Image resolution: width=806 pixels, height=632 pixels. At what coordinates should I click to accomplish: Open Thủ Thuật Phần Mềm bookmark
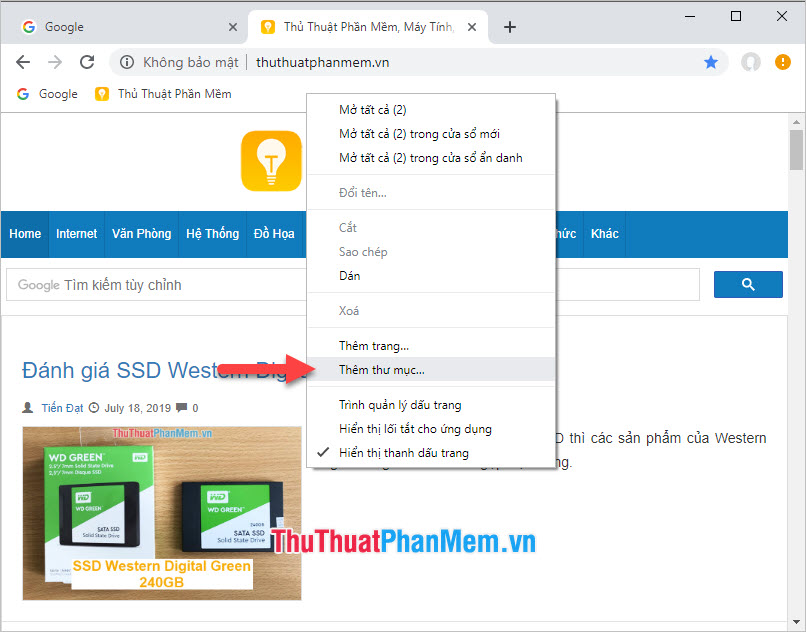[x=163, y=94]
